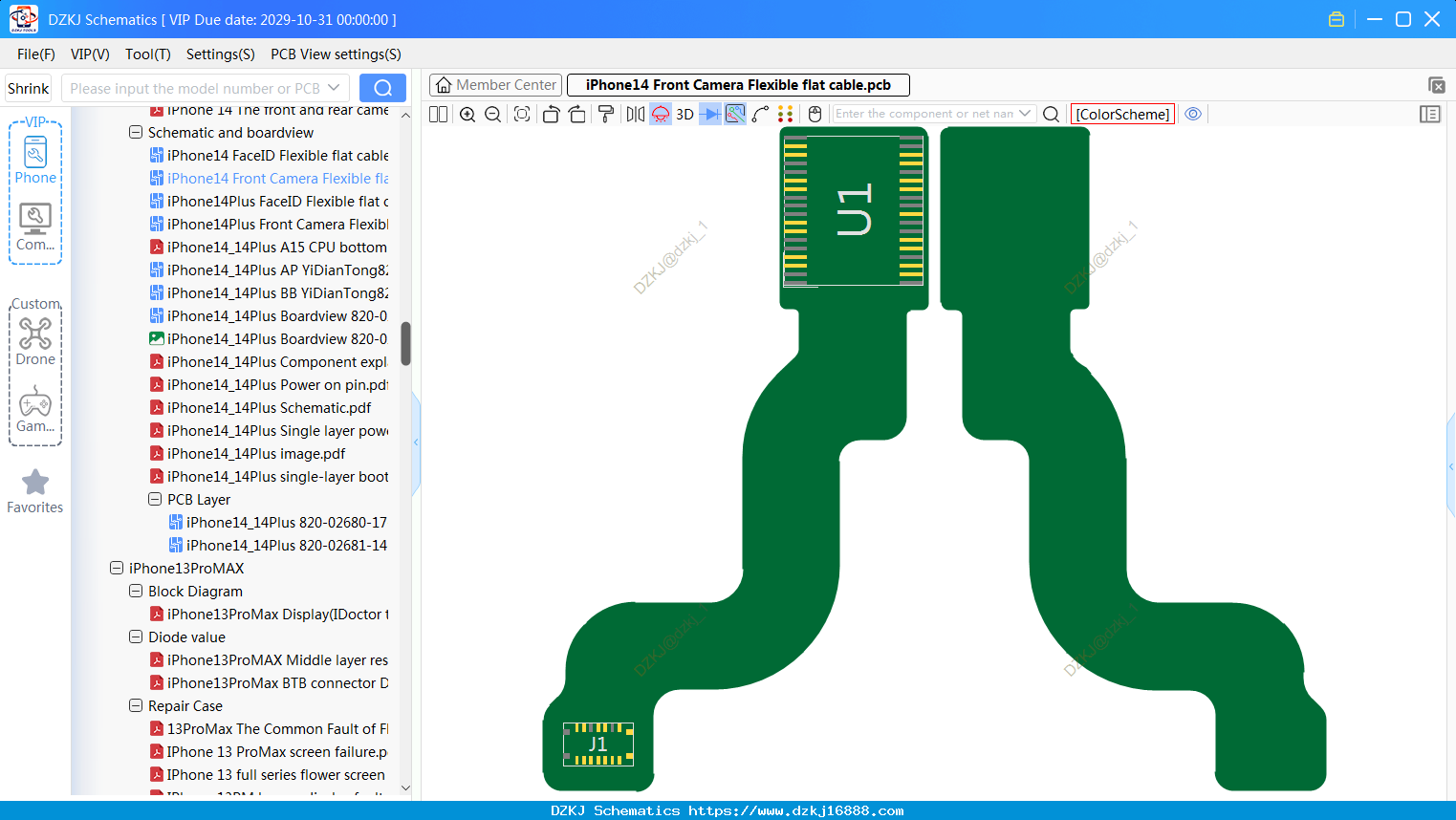
Task: Open iPhone14 FaceID Flexible flat cable file
Action: pyautogui.click(x=270, y=155)
